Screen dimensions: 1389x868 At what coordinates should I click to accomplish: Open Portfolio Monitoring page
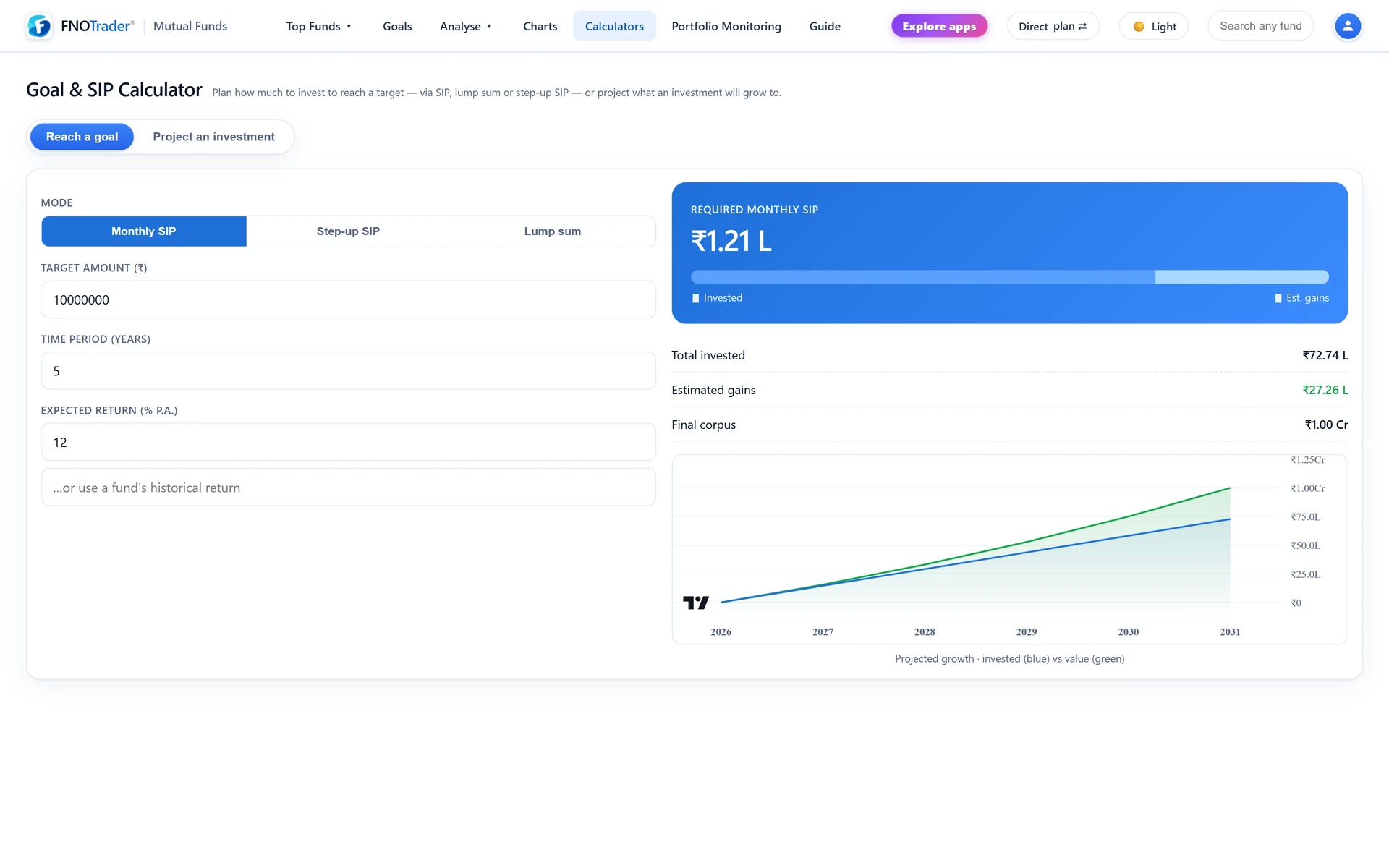coord(726,27)
